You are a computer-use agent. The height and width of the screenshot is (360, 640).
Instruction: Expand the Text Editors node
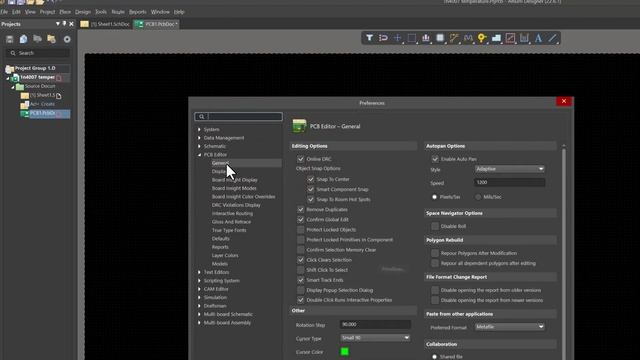pos(199,272)
